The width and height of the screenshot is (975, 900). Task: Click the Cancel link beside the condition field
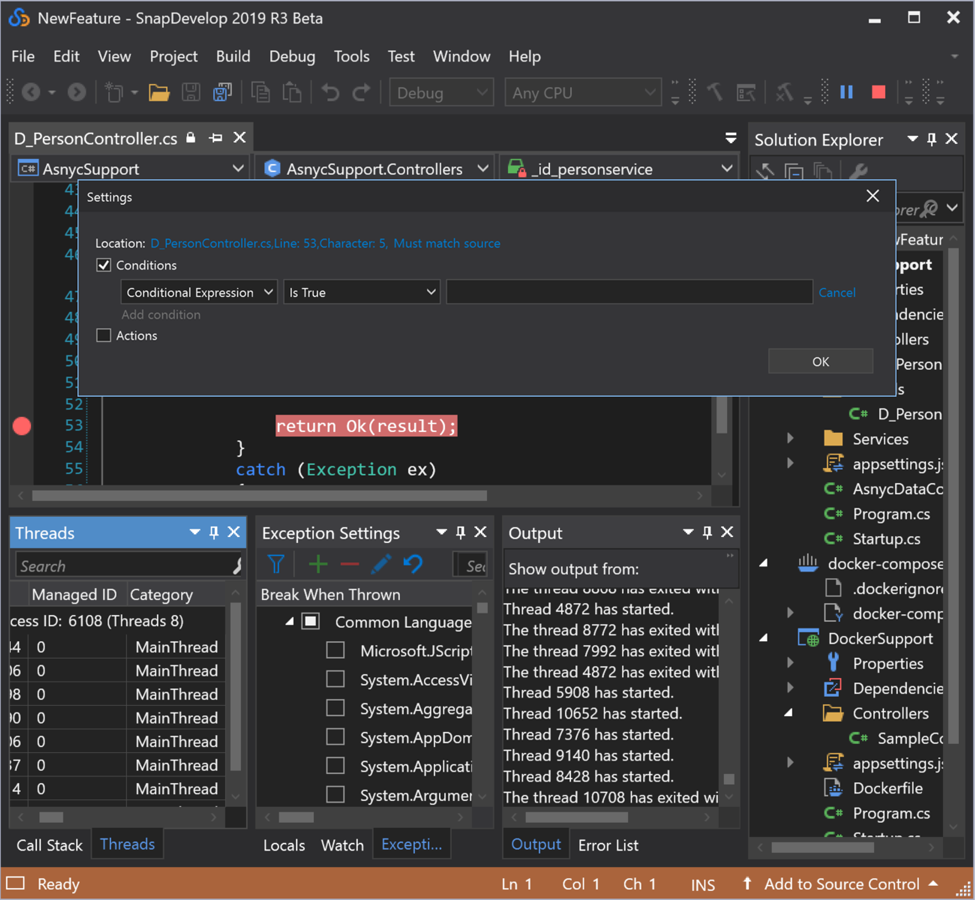[x=837, y=292]
